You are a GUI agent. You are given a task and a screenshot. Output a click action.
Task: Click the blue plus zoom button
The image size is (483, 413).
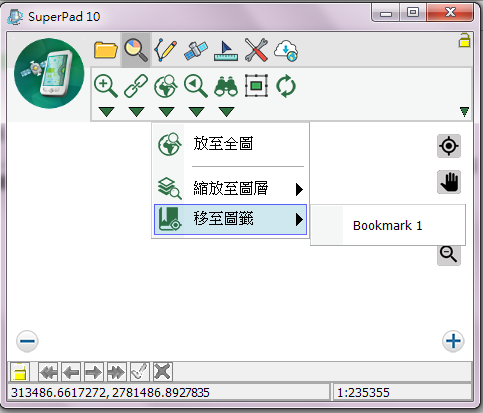[x=453, y=341]
